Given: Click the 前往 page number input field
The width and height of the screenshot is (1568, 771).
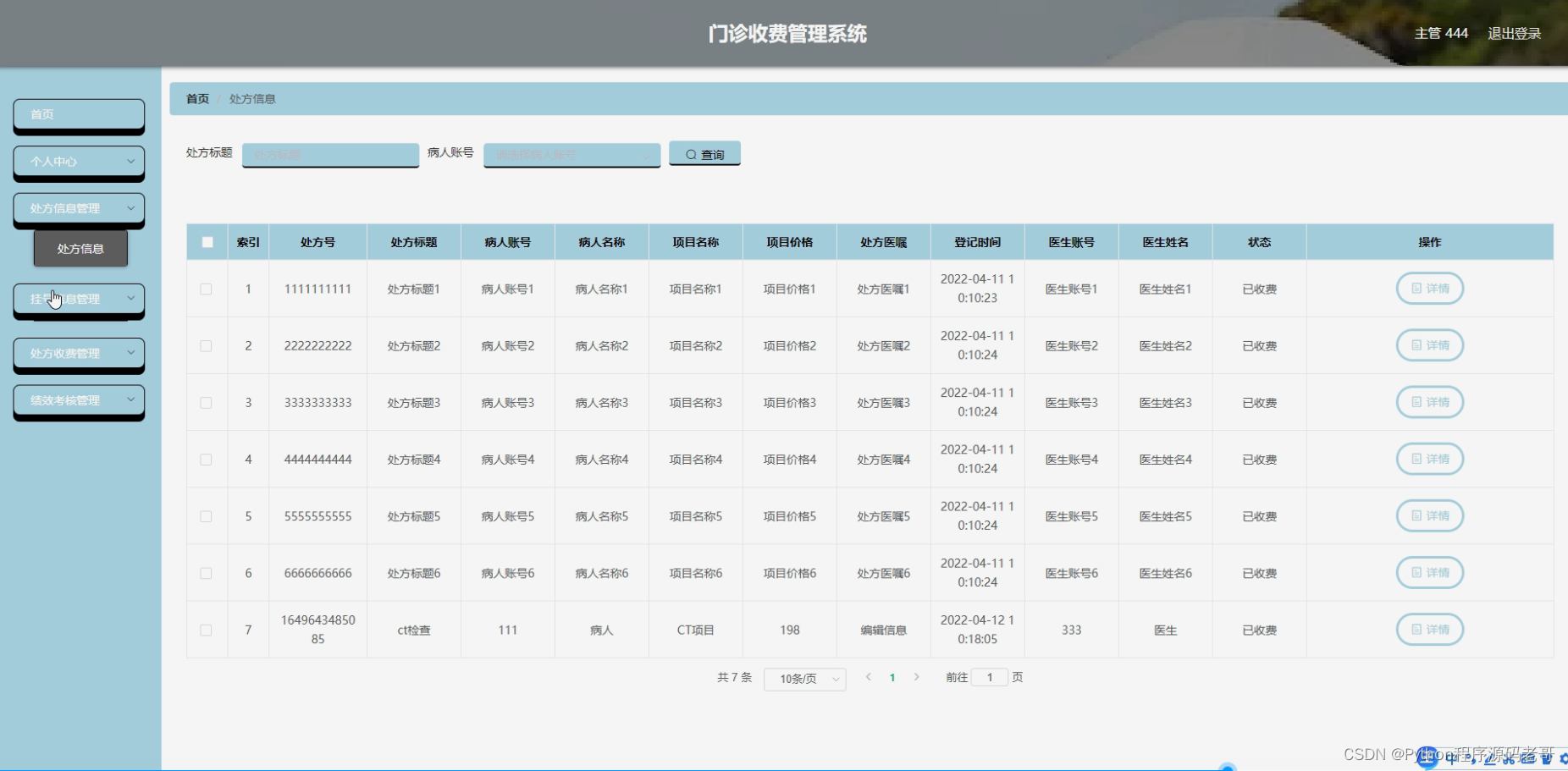Looking at the screenshot, I should [x=989, y=677].
